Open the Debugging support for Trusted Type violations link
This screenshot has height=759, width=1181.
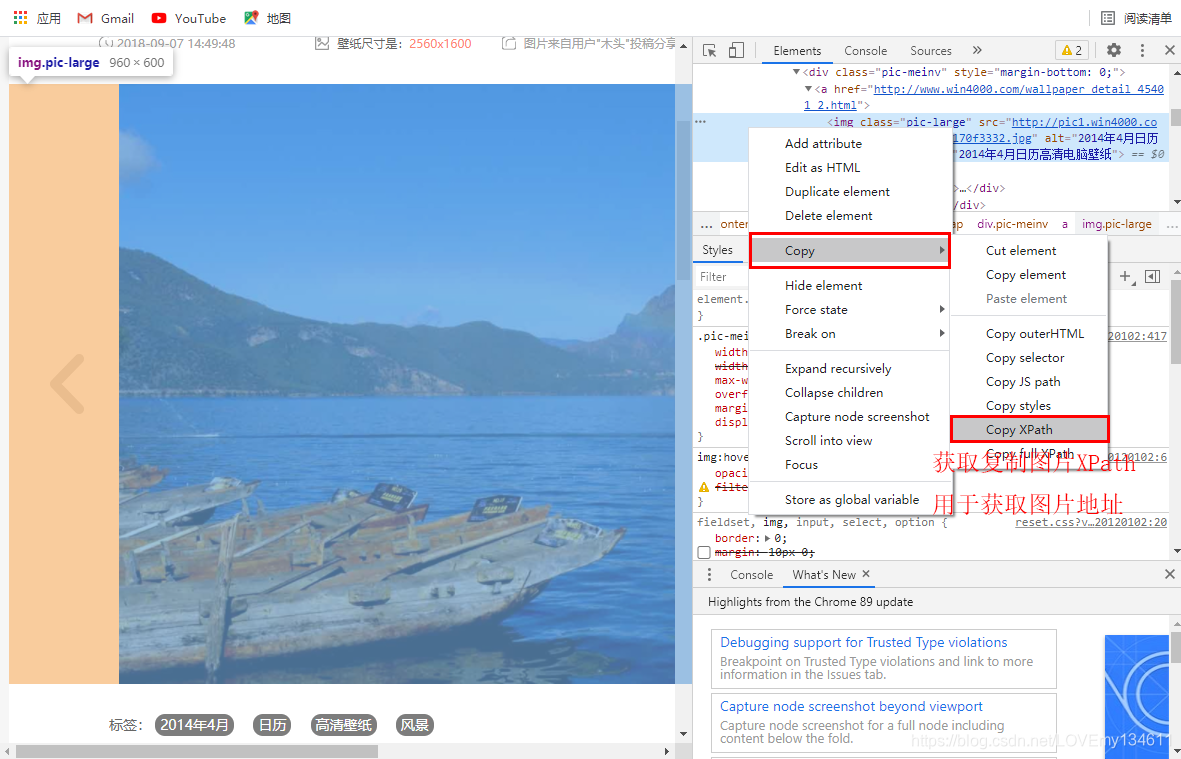click(863, 643)
